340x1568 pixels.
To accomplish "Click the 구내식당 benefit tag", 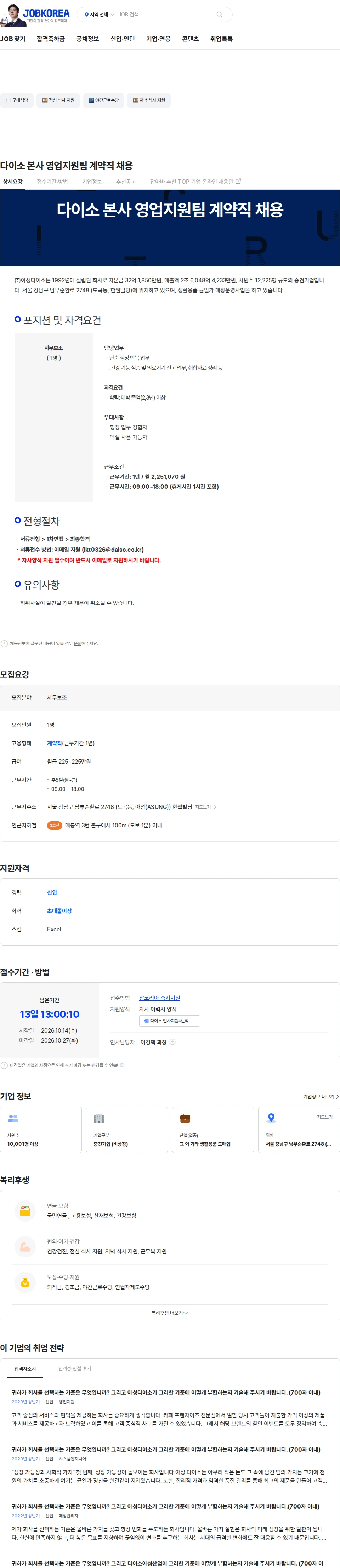I will click(x=16, y=100).
